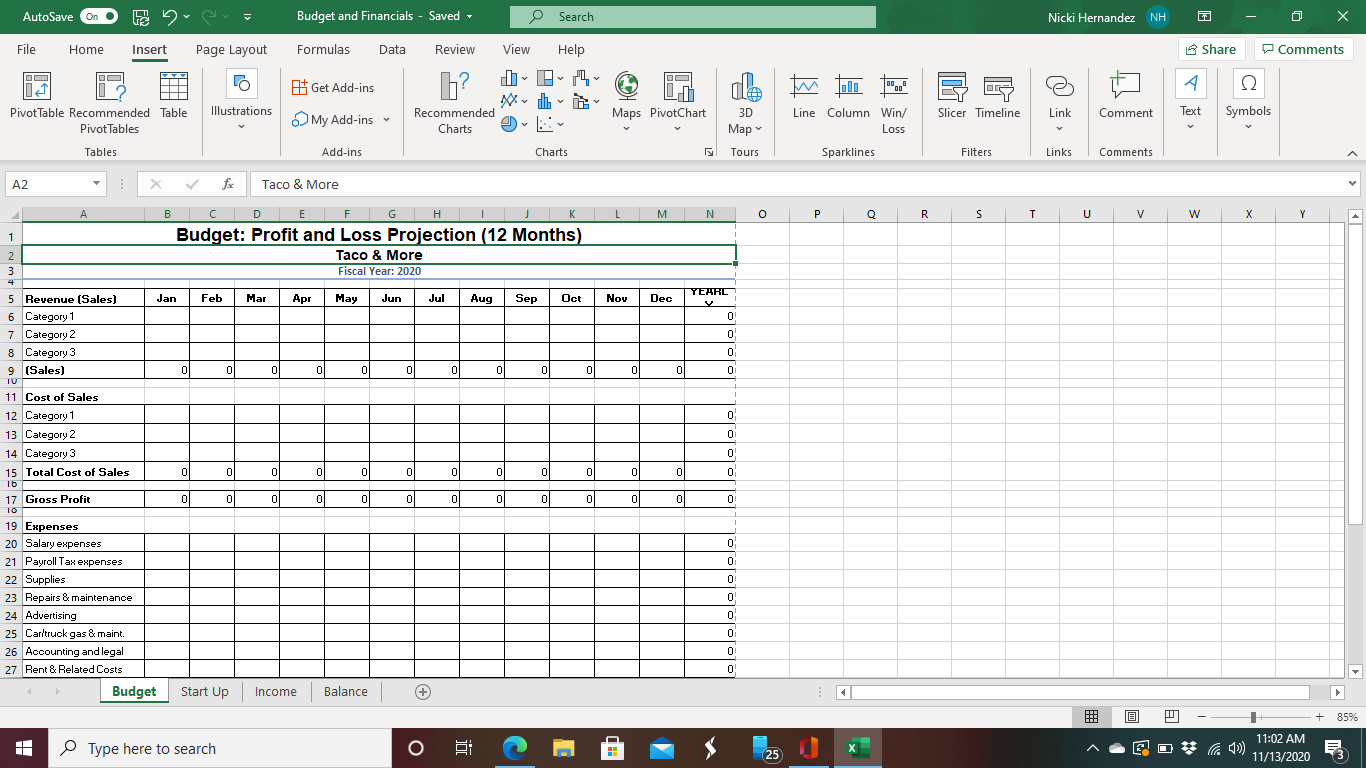This screenshot has height=768, width=1366.
Task: Click Insert Function fx button
Action: 228,184
